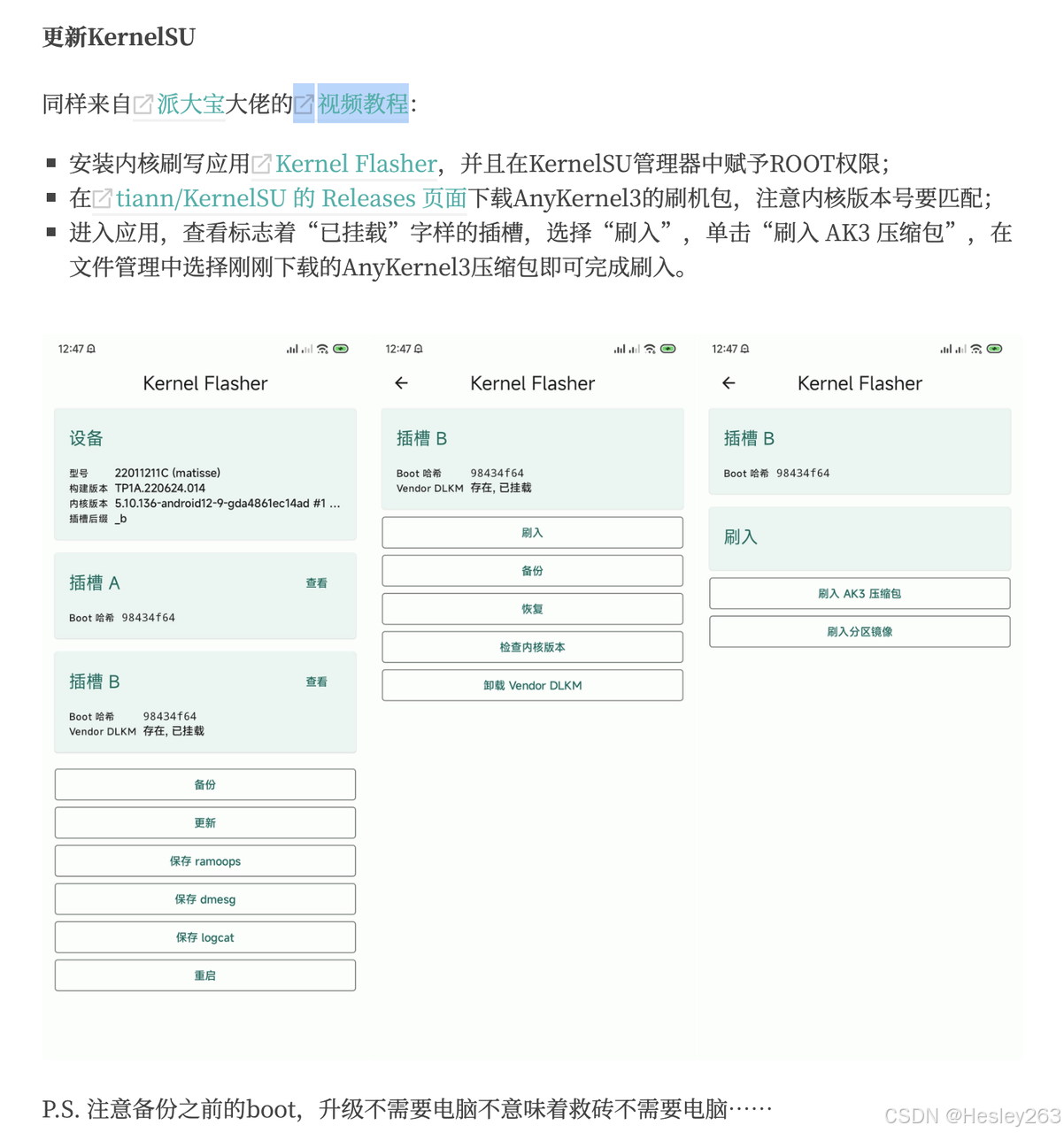
Task: Tap the 更新 button
Action: point(205,822)
